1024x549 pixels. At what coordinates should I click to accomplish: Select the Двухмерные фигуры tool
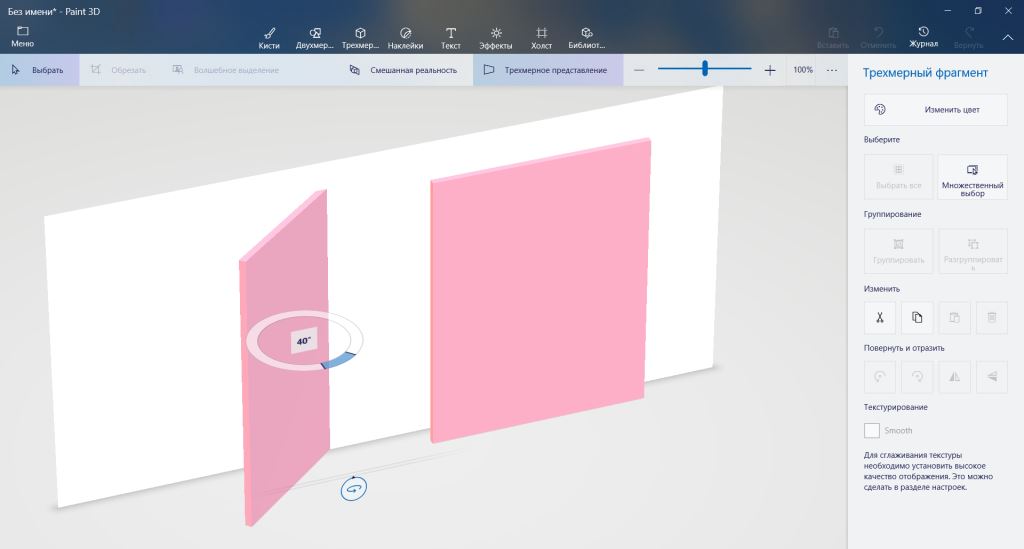click(x=314, y=37)
